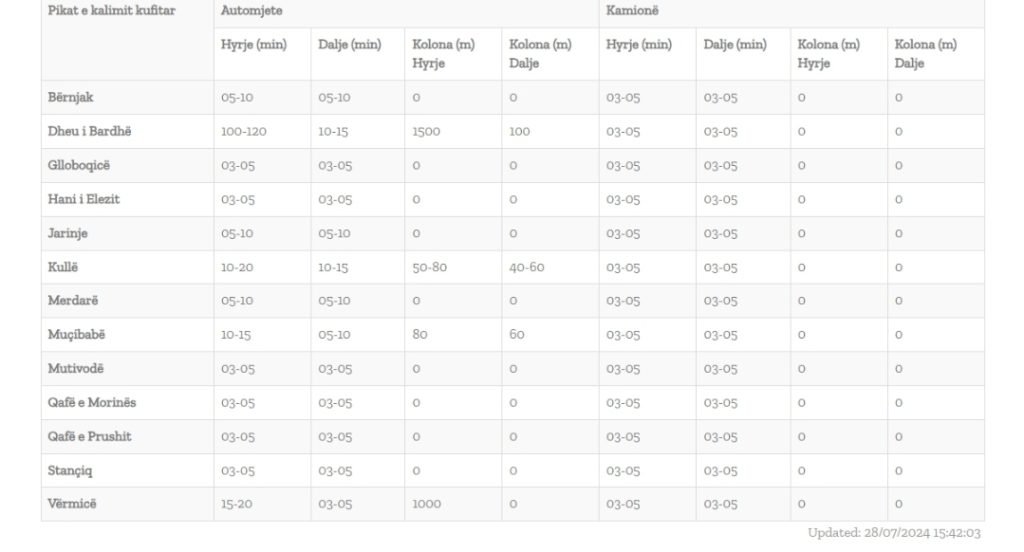Click Dheu i Bardhë row label
Screen dimensions: 1024x552
89,131
